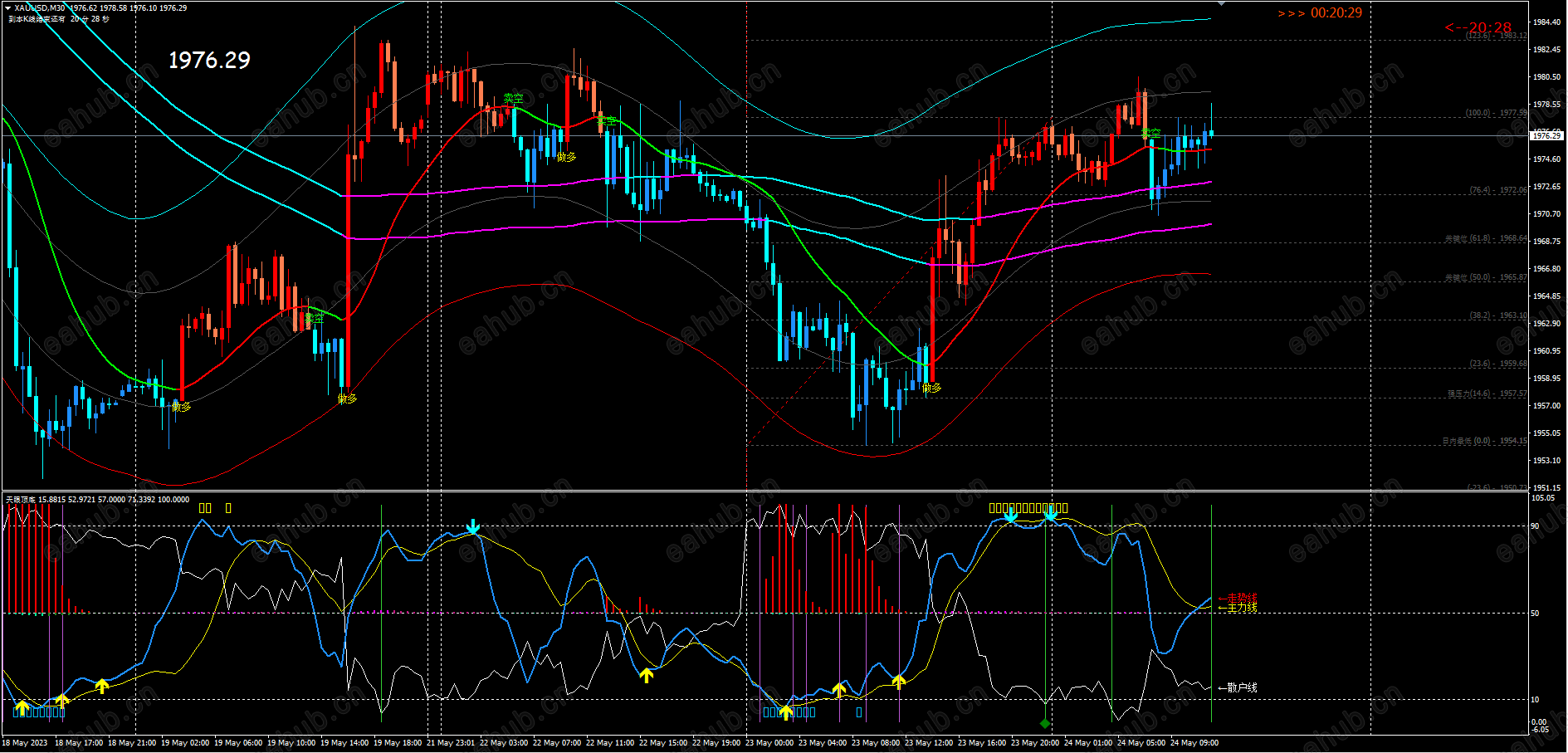
Task: Click '23 May 20:00' on the time axis
Action: 1035,743
